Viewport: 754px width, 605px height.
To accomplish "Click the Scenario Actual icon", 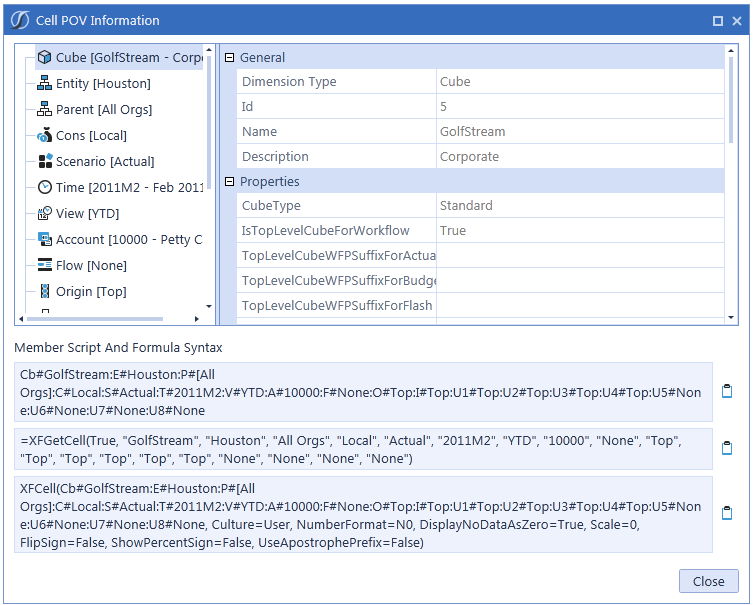I will pyautogui.click(x=45, y=162).
